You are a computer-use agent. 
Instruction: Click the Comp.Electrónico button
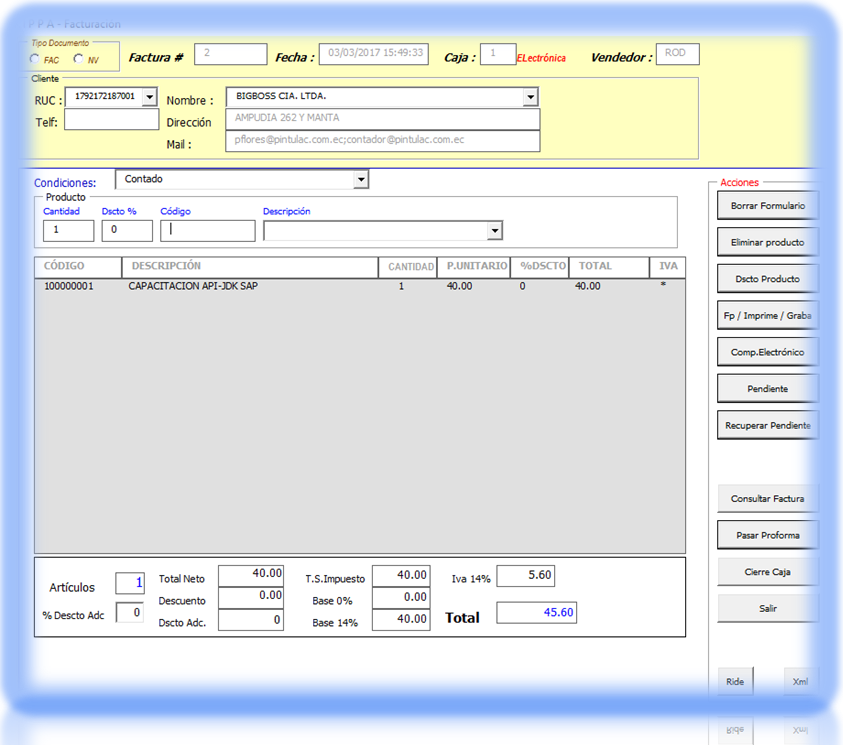(x=767, y=352)
